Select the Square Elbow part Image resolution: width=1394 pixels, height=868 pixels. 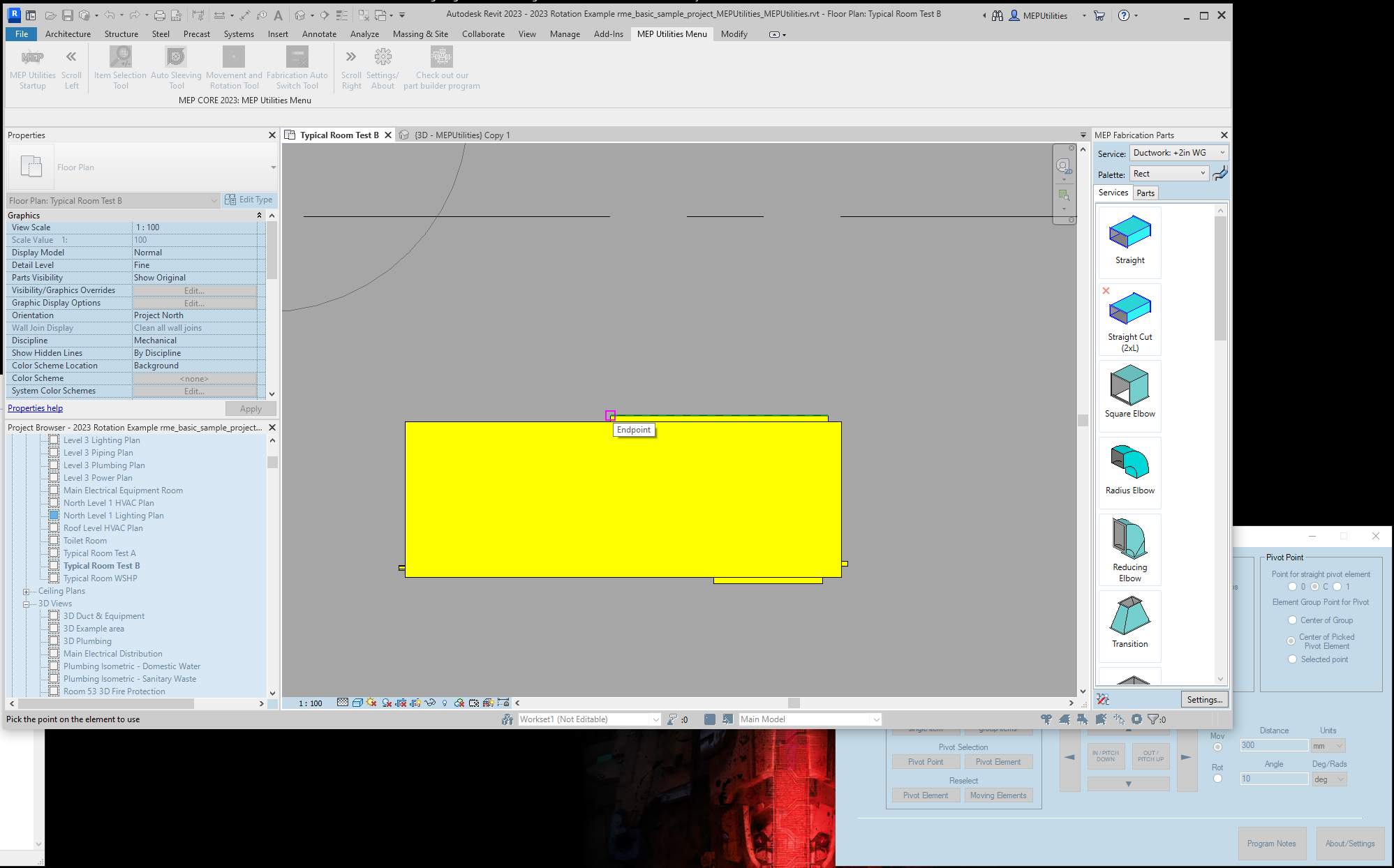1129,387
